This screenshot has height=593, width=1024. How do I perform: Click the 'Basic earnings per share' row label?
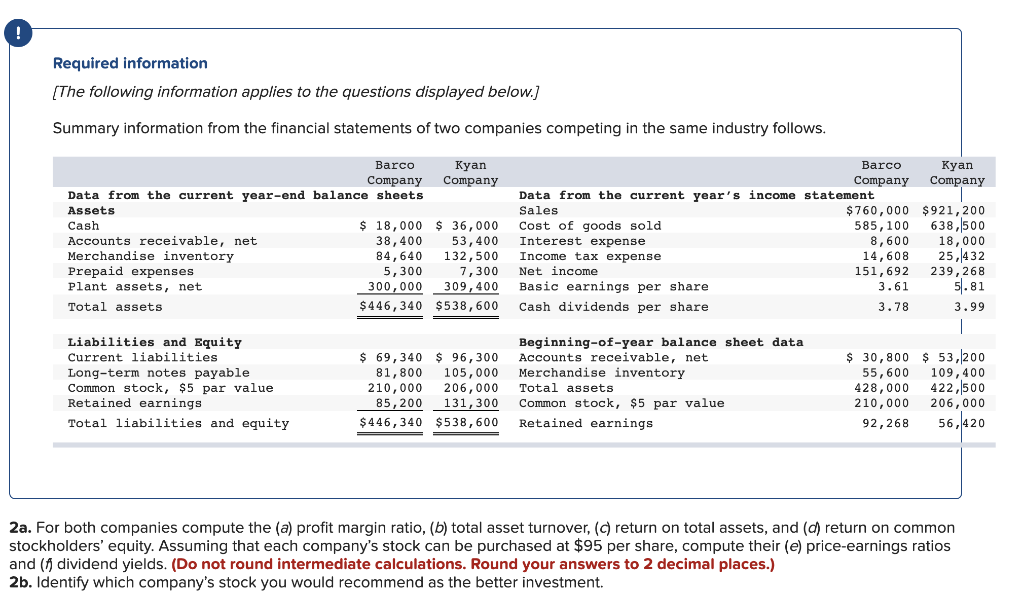[x=614, y=286]
